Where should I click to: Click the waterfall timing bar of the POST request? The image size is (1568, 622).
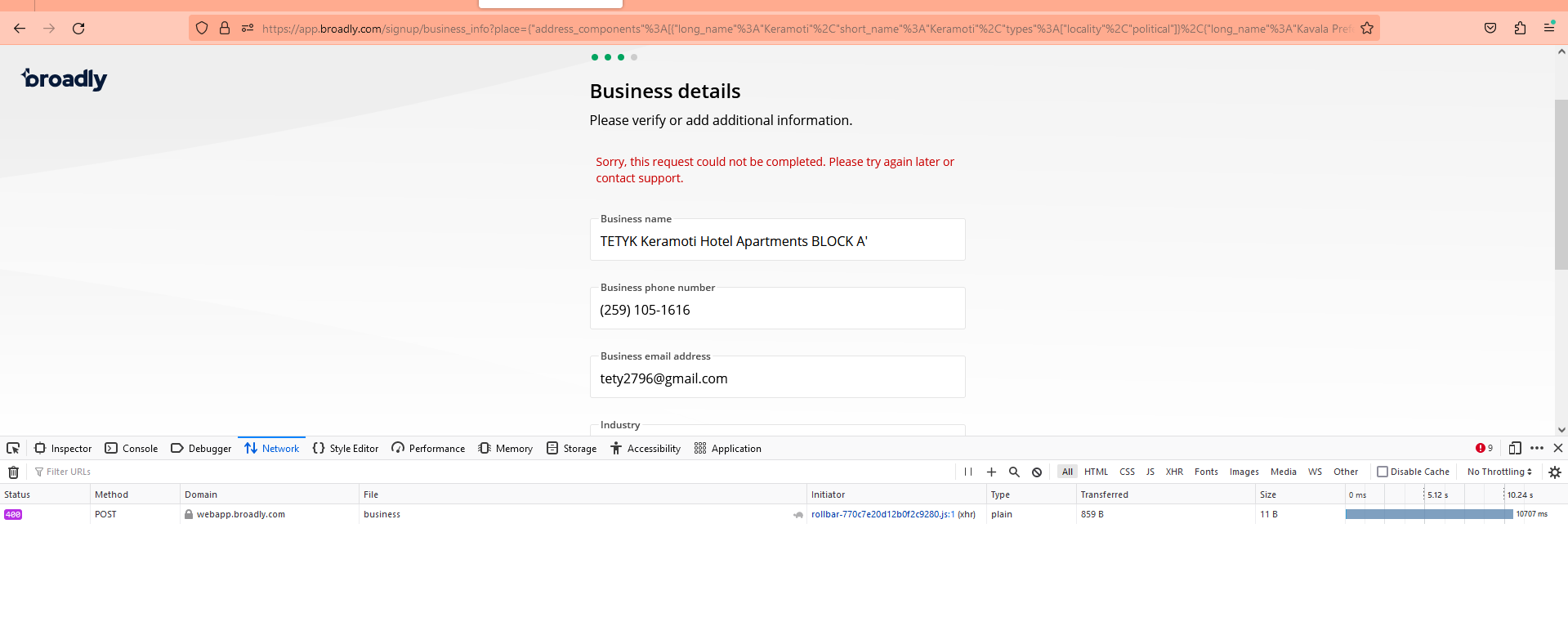tap(1429, 514)
